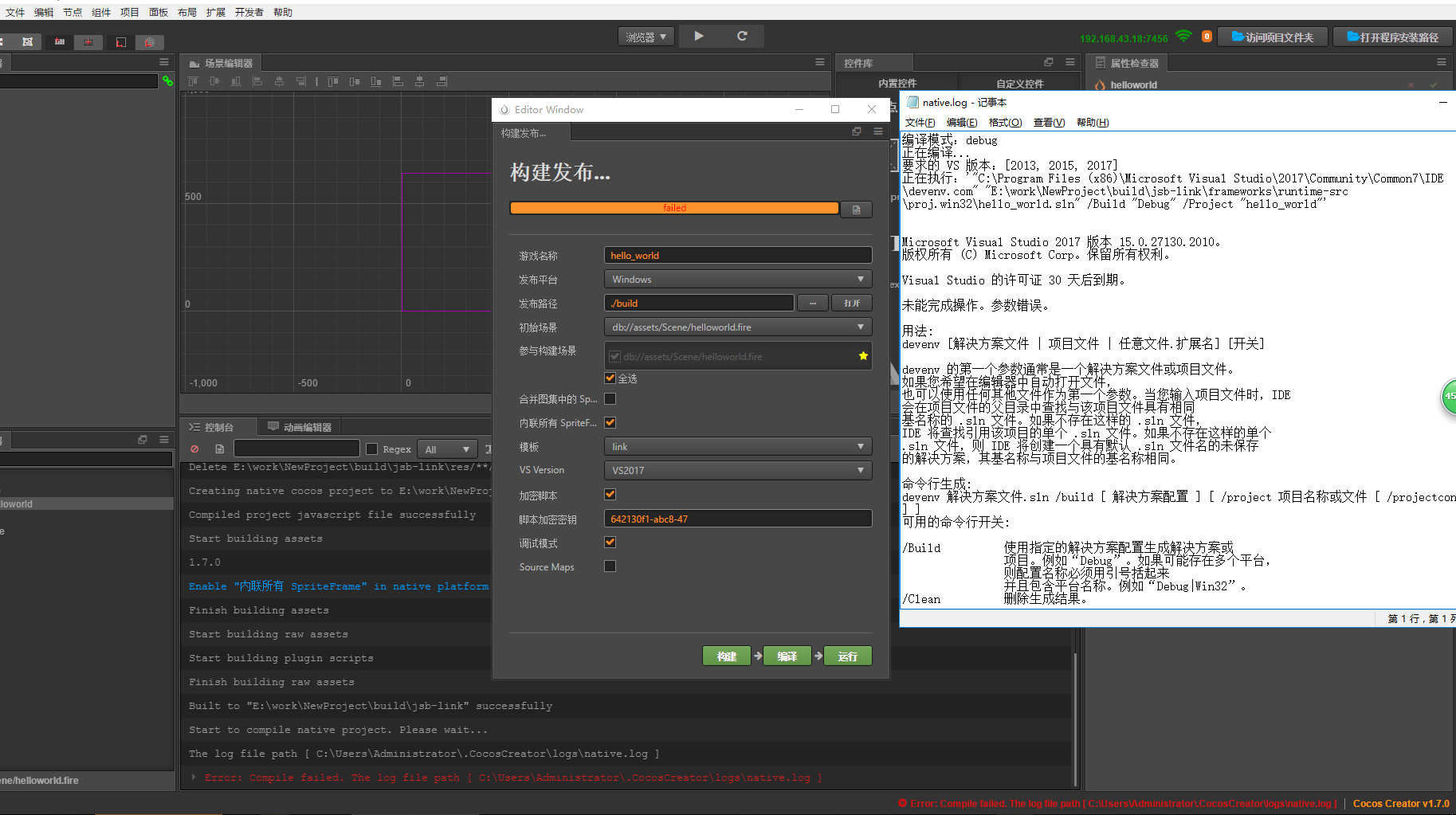Click the log icon beside the failed progress bar
Viewport: 1456px width, 815px height.
pos(857,210)
